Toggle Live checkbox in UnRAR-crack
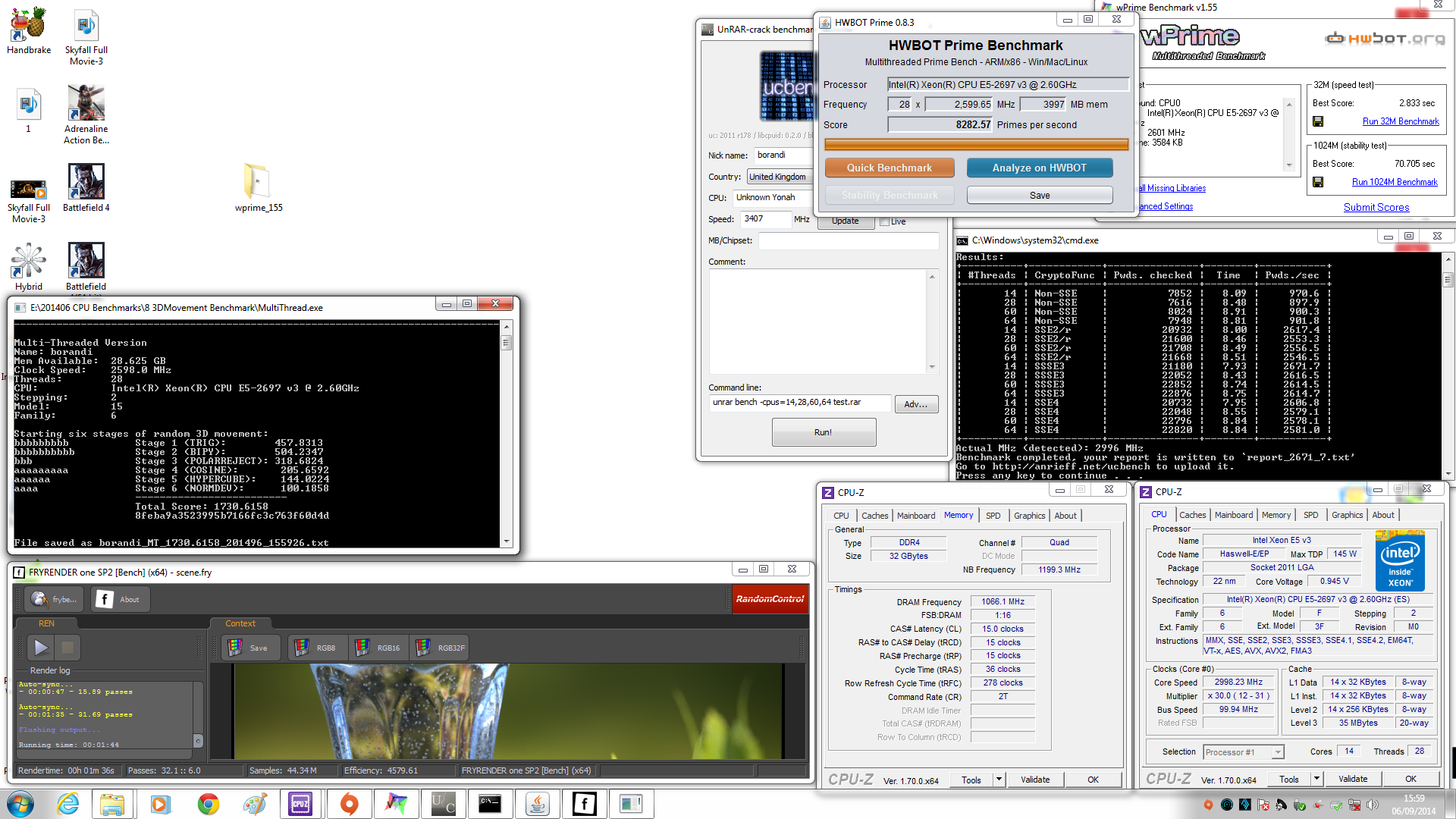1456x819 pixels. [x=884, y=221]
